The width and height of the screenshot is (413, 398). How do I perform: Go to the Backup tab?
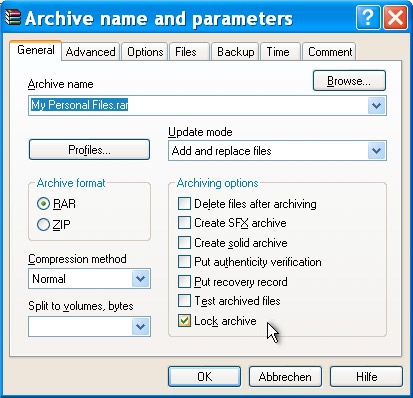[235, 52]
